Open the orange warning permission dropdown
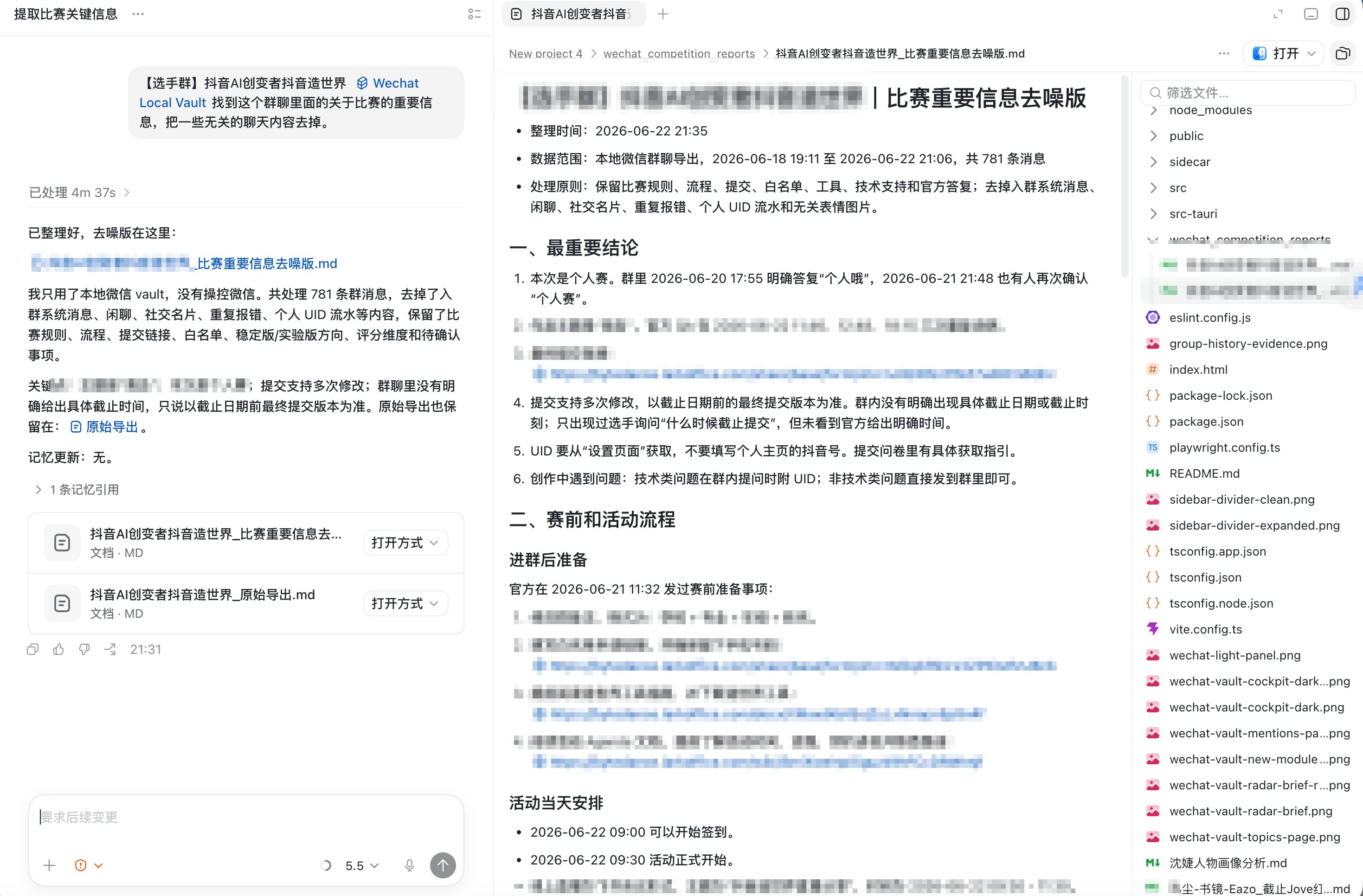The image size is (1363, 896). point(89,865)
